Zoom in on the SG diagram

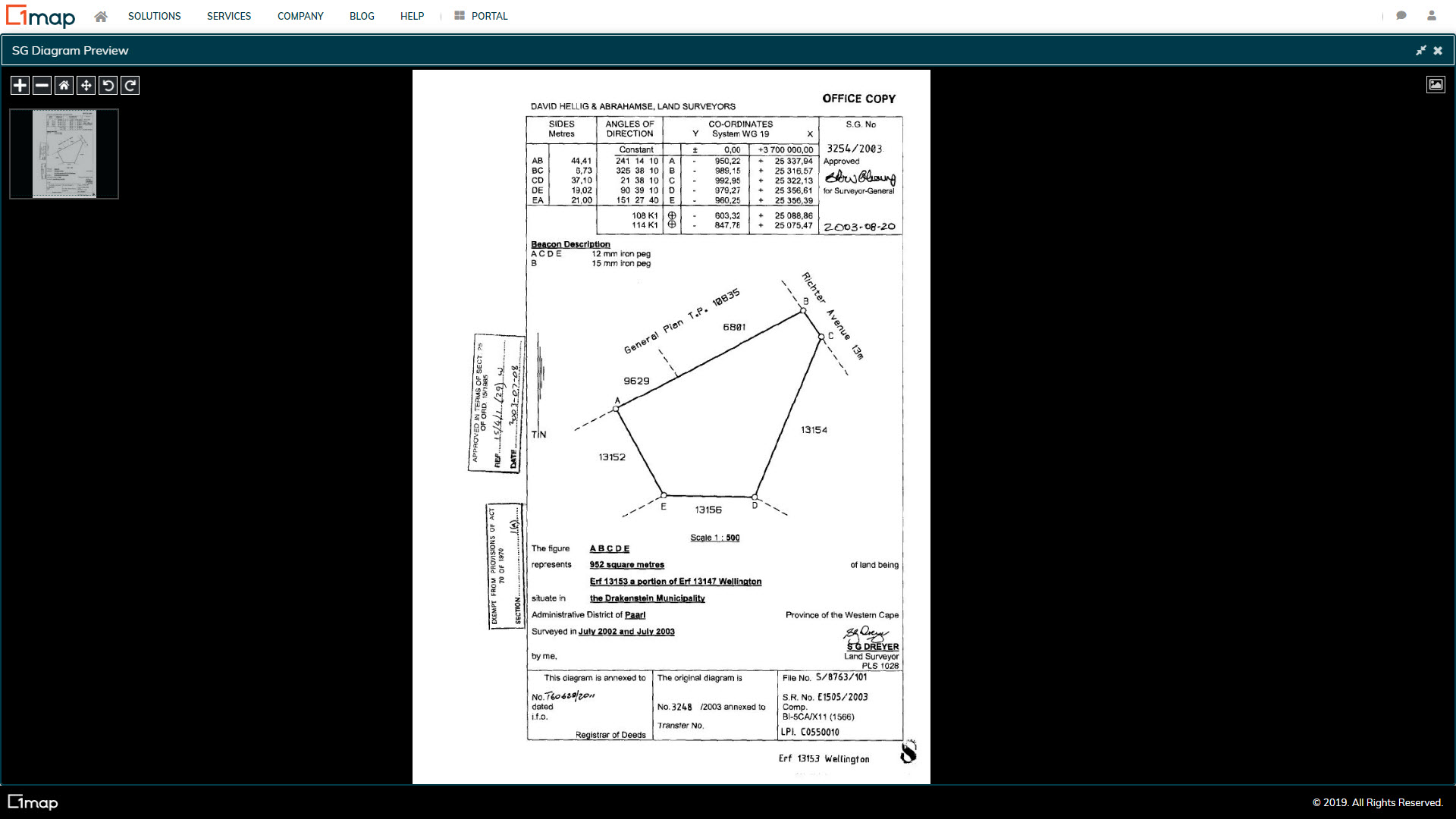(x=20, y=86)
